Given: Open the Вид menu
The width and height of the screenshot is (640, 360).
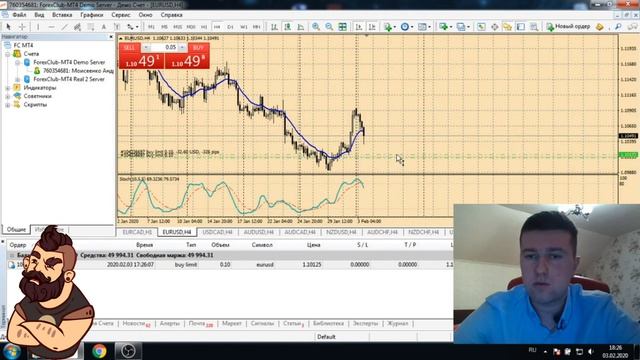Looking at the screenshot, I should click(39, 15).
